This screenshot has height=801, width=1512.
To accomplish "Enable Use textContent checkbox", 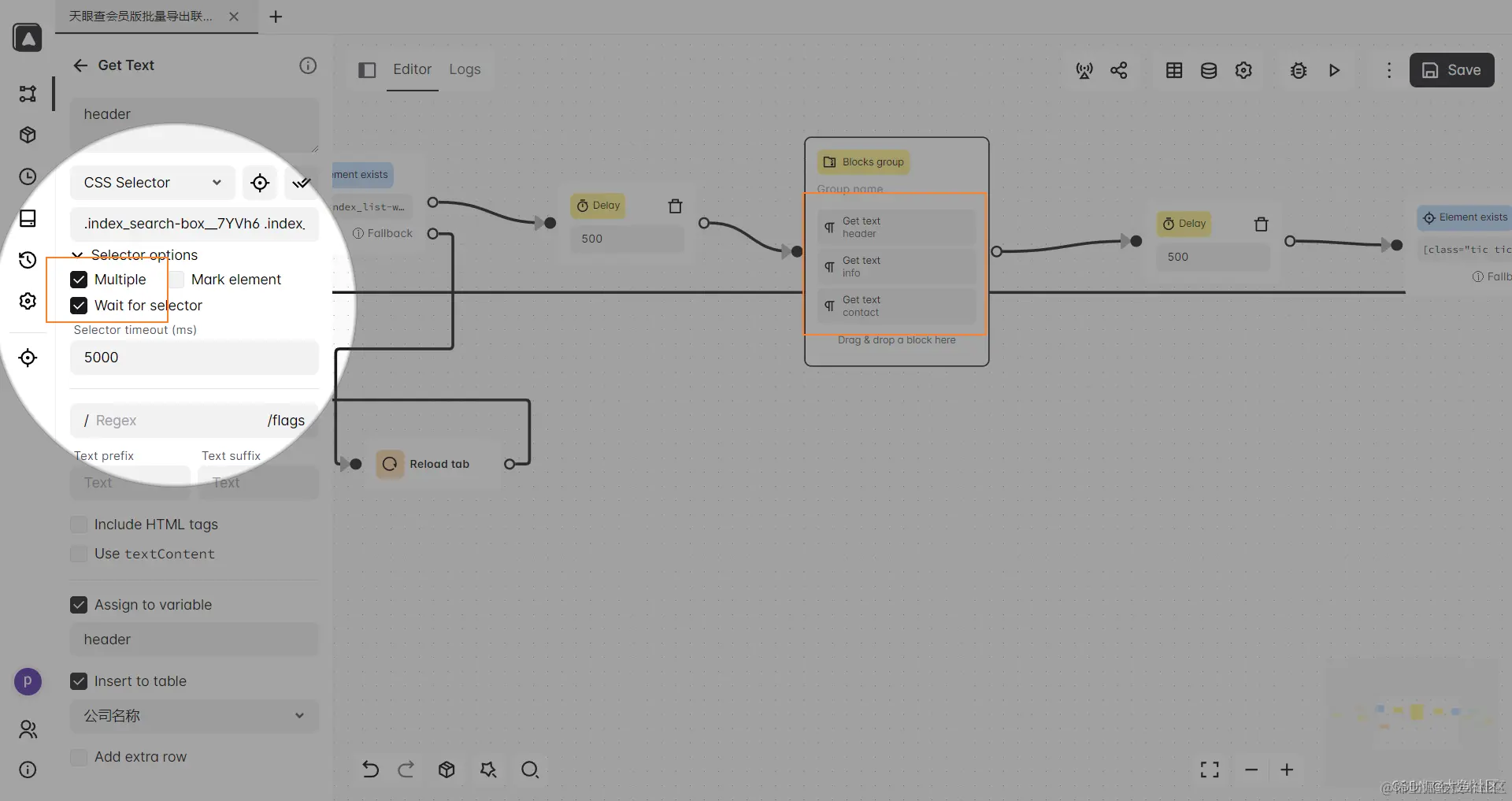I will coord(79,554).
